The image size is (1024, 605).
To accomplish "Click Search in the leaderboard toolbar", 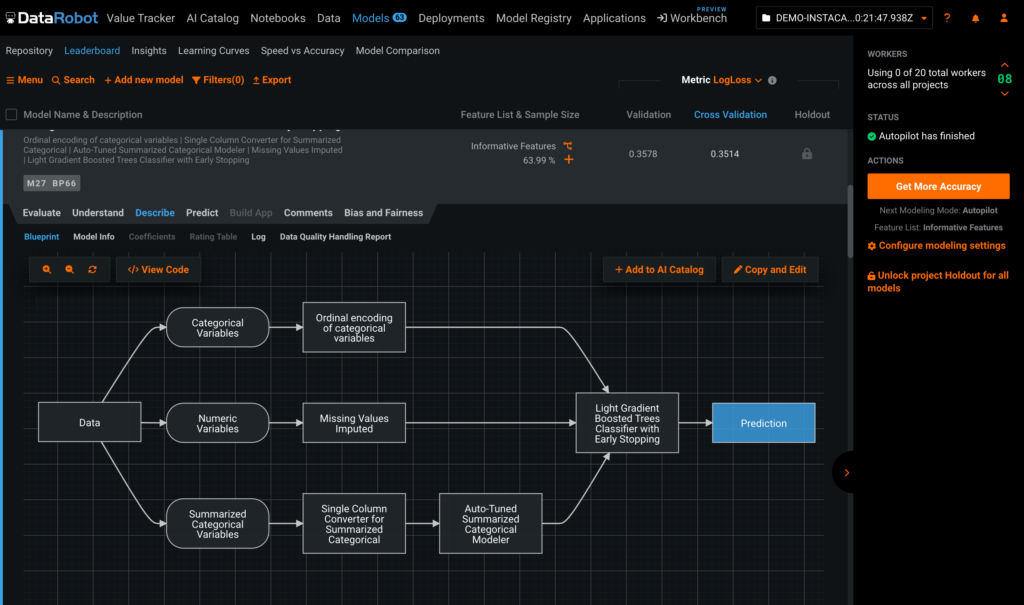I will click(73, 80).
